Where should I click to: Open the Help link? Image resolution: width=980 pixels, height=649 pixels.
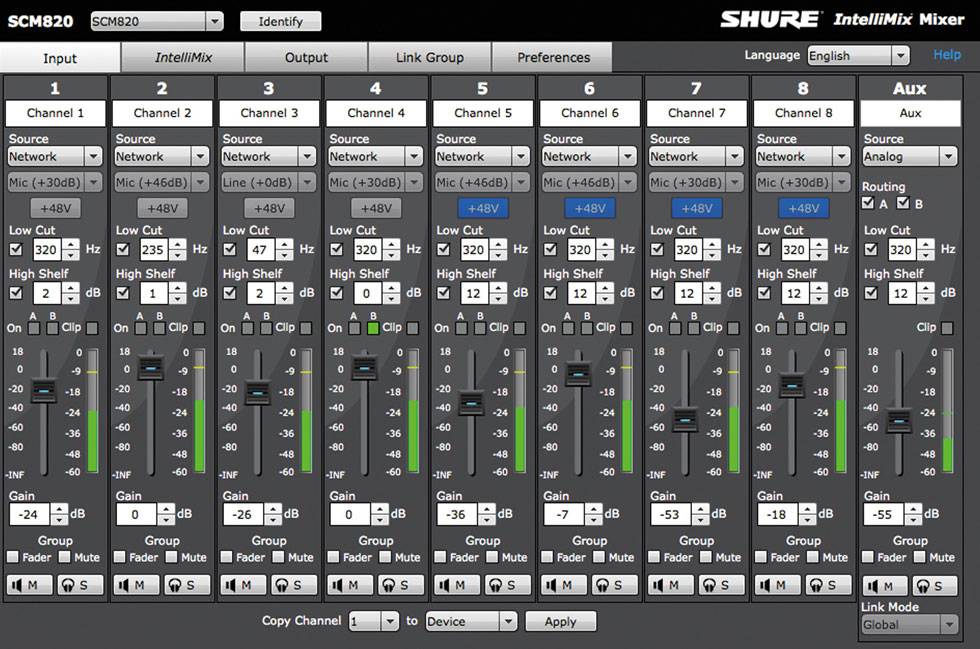946,55
